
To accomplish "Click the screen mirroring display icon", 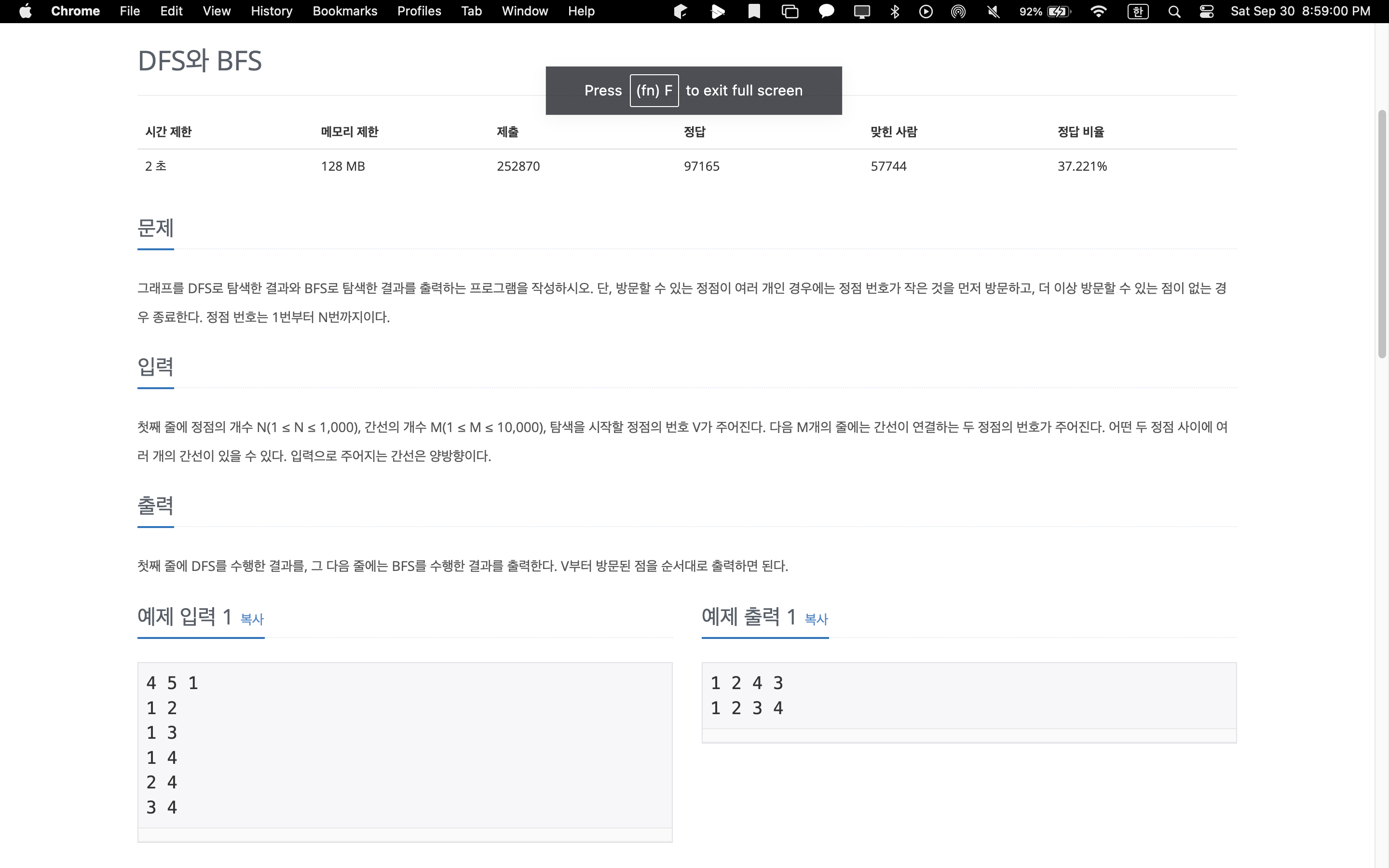I will pos(861,12).
